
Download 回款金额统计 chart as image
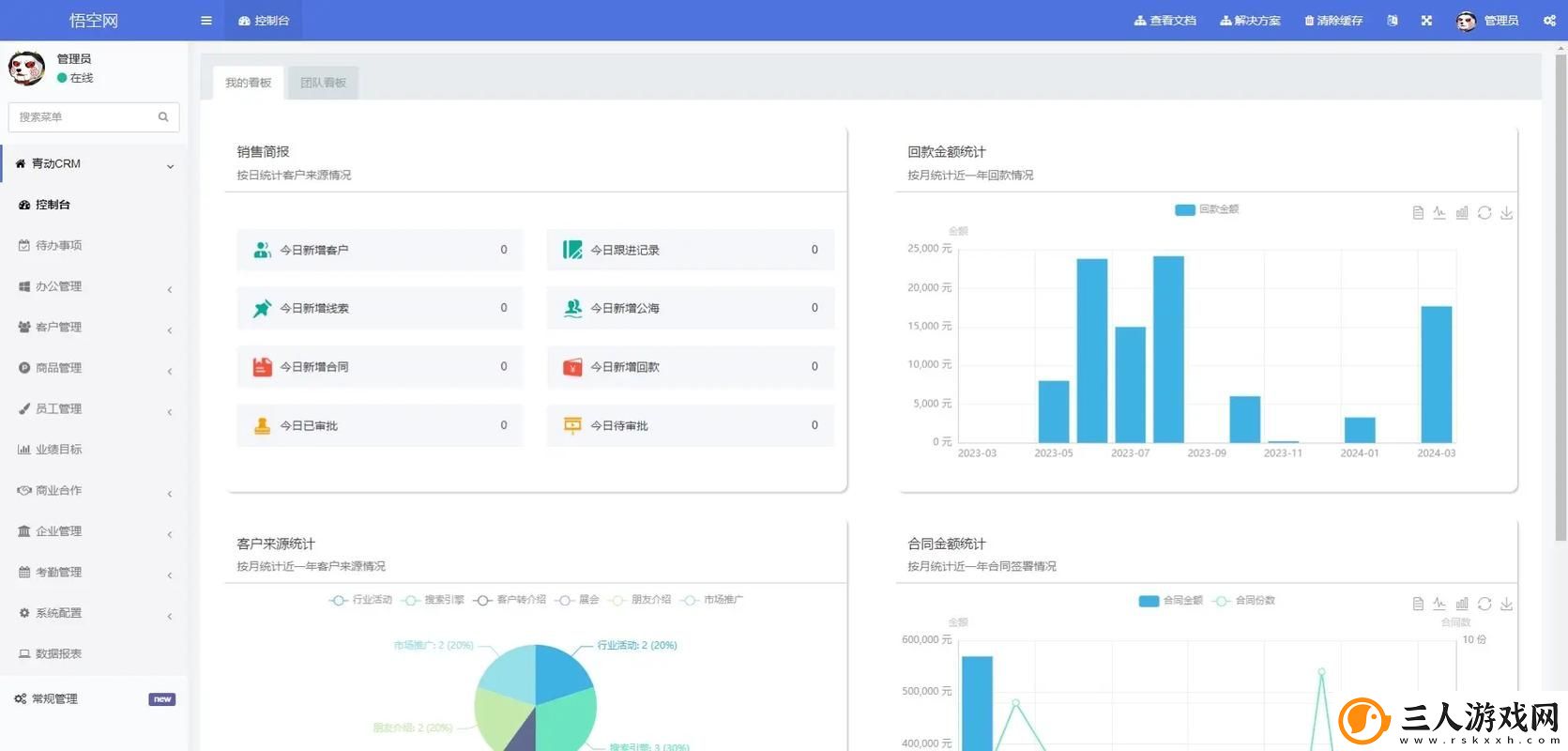[1507, 213]
